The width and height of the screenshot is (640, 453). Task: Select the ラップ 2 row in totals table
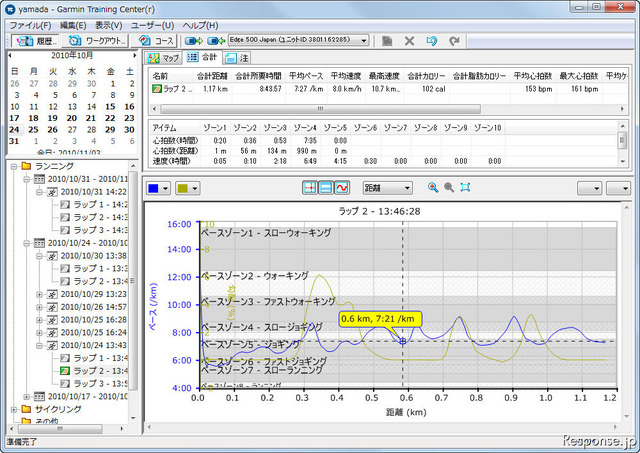coord(388,89)
